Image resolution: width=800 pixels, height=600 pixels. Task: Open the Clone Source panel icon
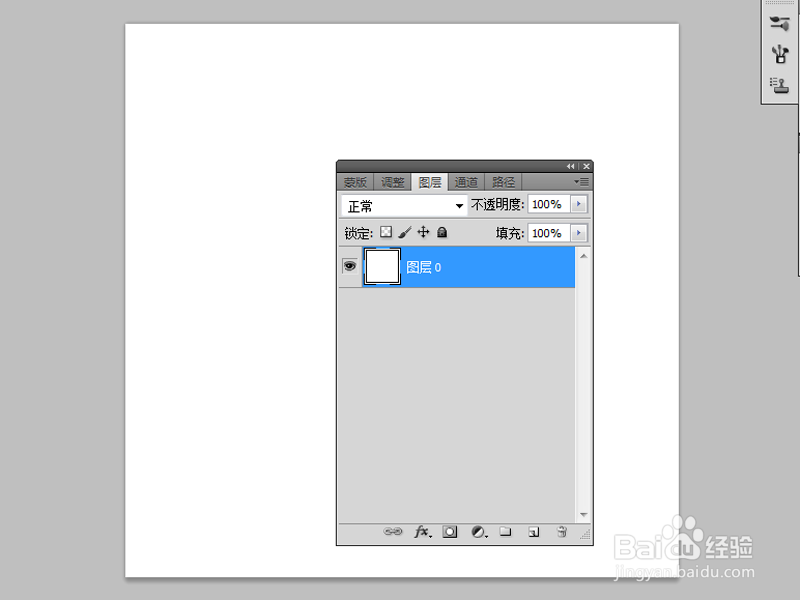(780, 85)
